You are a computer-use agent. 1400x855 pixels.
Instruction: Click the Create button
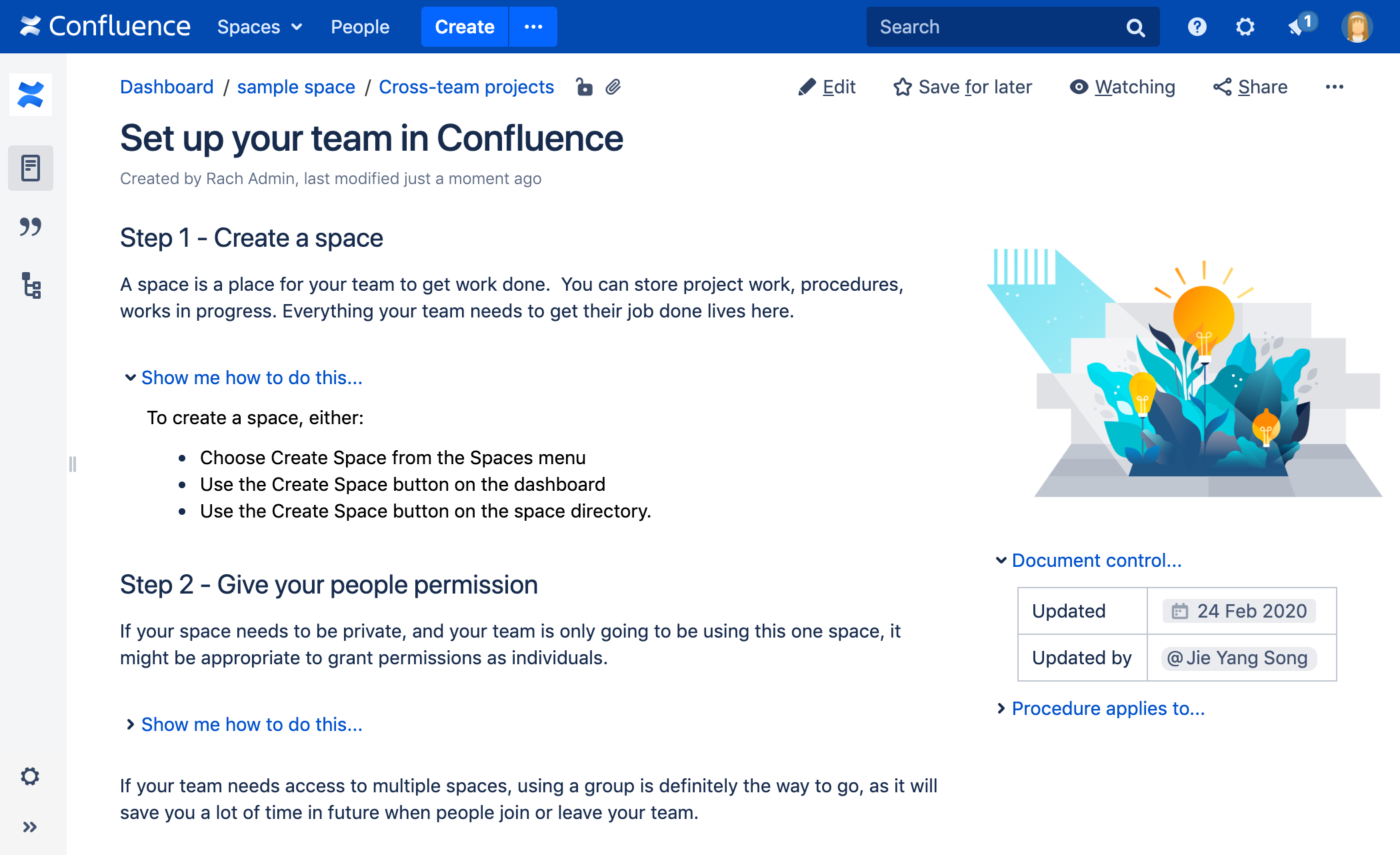[x=465, y=26]
